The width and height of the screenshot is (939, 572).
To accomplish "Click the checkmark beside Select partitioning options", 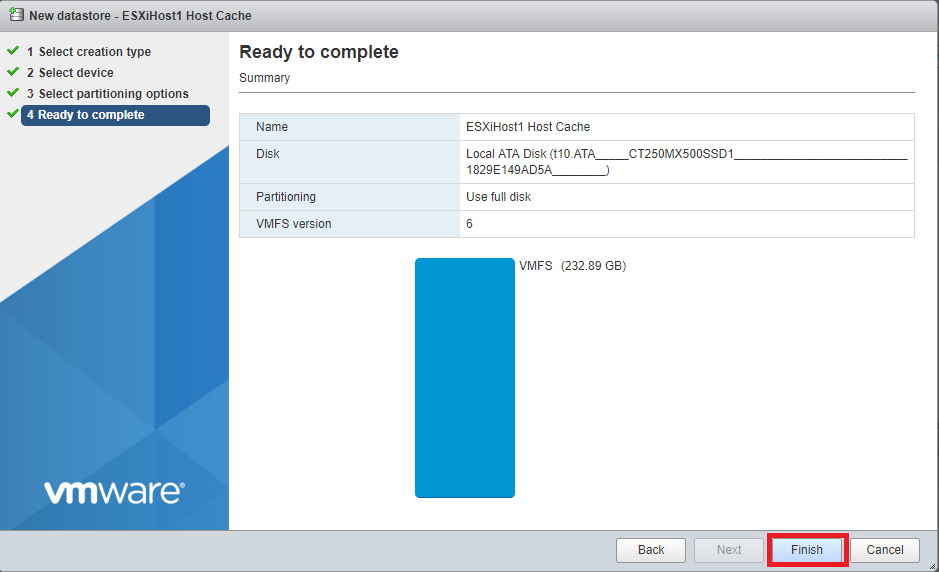I will pyautogui.click(x=13, y=93).
